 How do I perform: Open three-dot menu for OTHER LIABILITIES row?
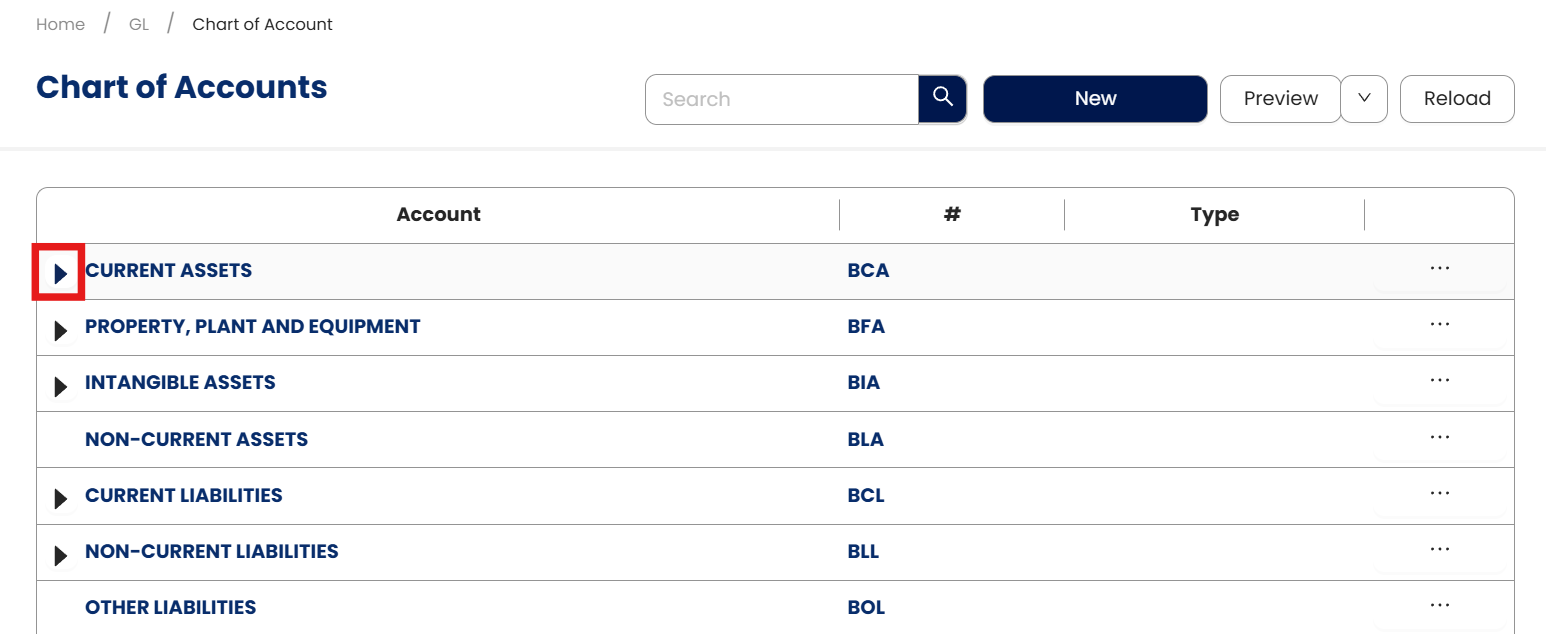[x=1439, y=606]
